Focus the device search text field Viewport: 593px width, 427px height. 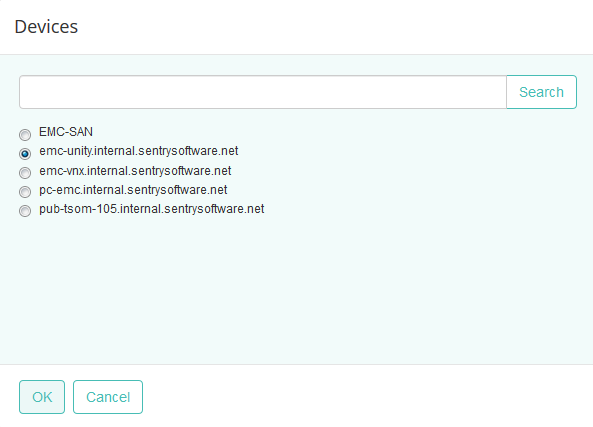pos(263,92)
